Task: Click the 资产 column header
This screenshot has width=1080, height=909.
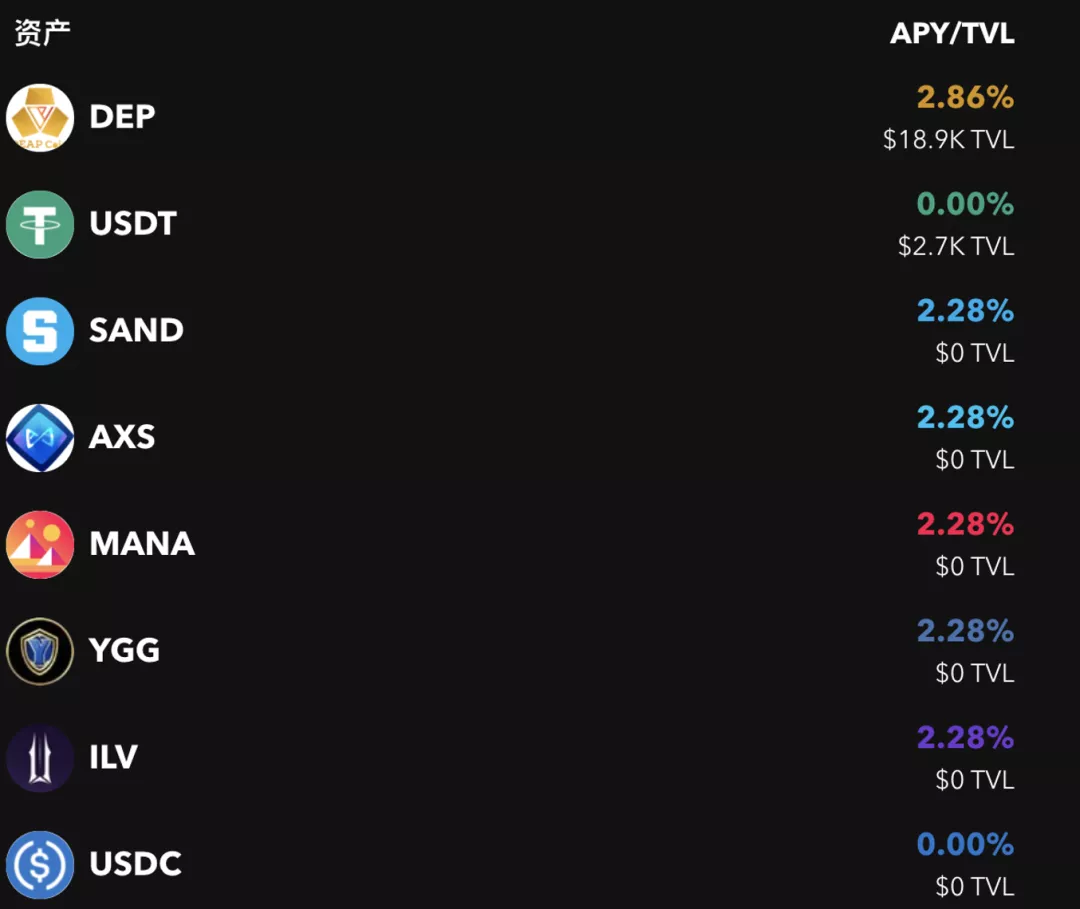Action: pyautogui.click(x=43, y=32)
